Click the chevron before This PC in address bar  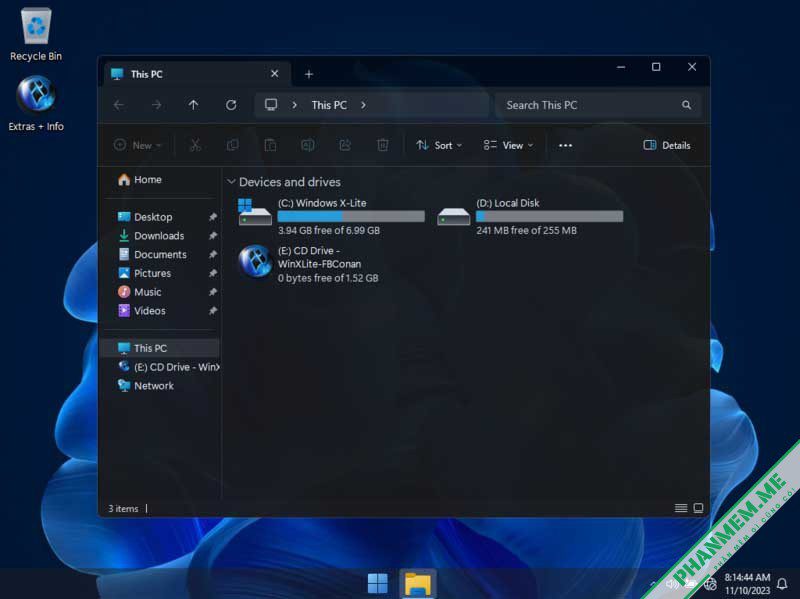294,105
